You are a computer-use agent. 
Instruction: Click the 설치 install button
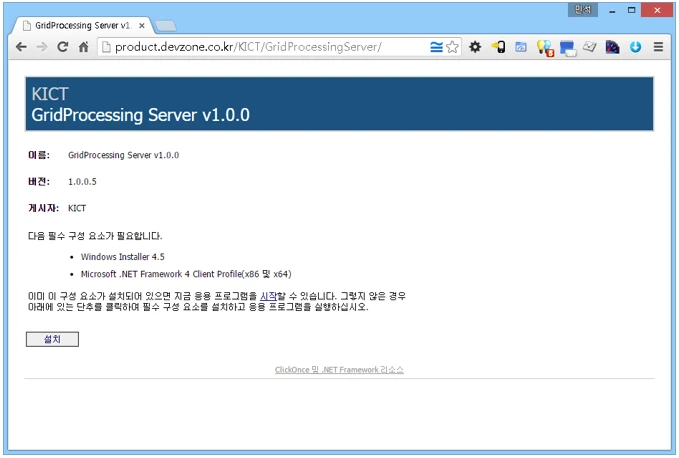pyautogui.click(x=52, y=339)
